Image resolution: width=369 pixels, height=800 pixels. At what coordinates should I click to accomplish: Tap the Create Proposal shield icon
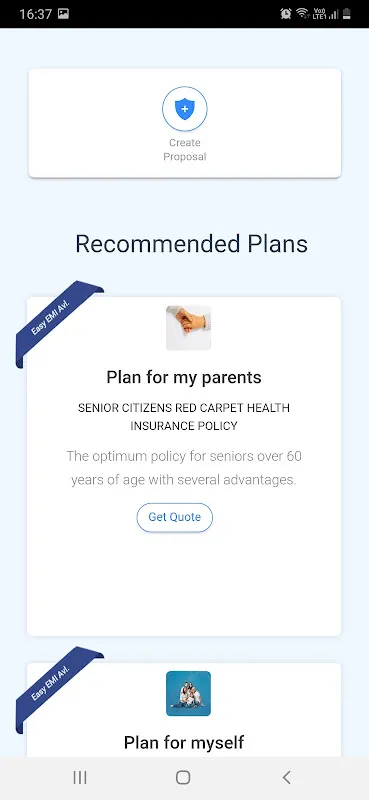click(185, 109)
